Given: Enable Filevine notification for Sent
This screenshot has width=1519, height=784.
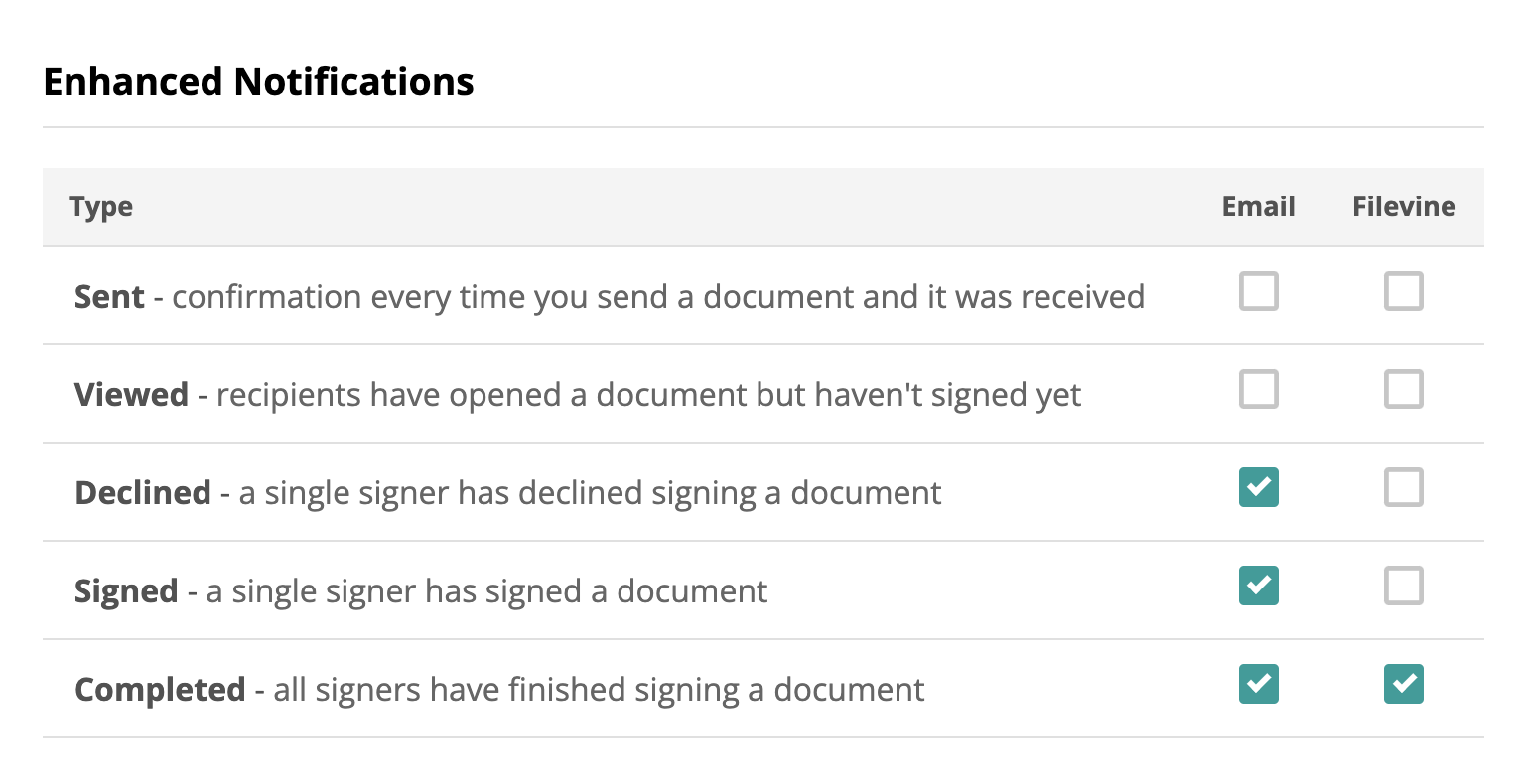Looking at the screenshot, I should pos(1403,292).
